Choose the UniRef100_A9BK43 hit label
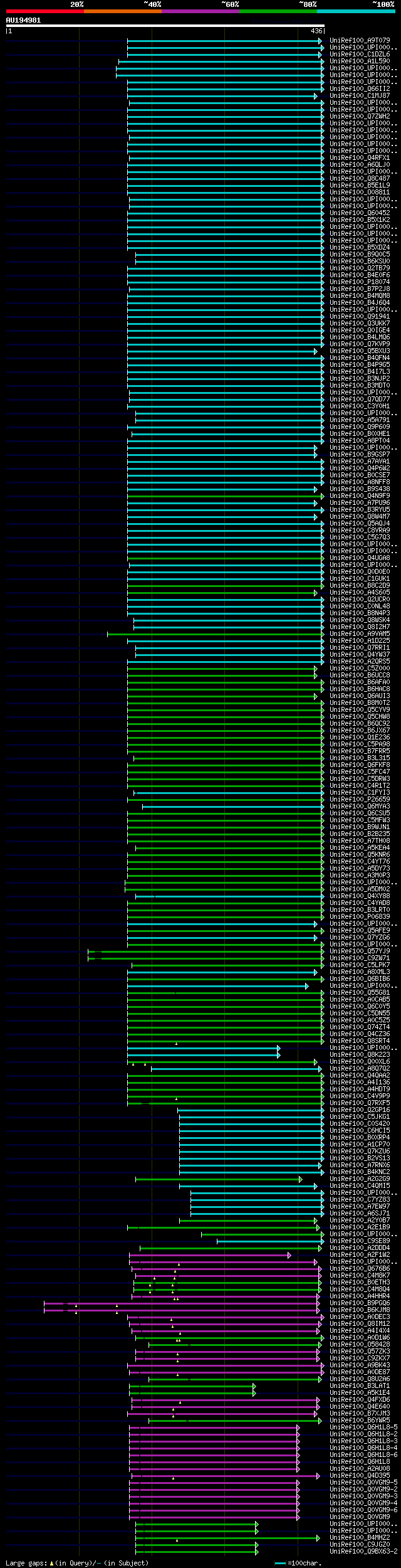Viewport: 401px width, 1568px height. point(360,1365)
